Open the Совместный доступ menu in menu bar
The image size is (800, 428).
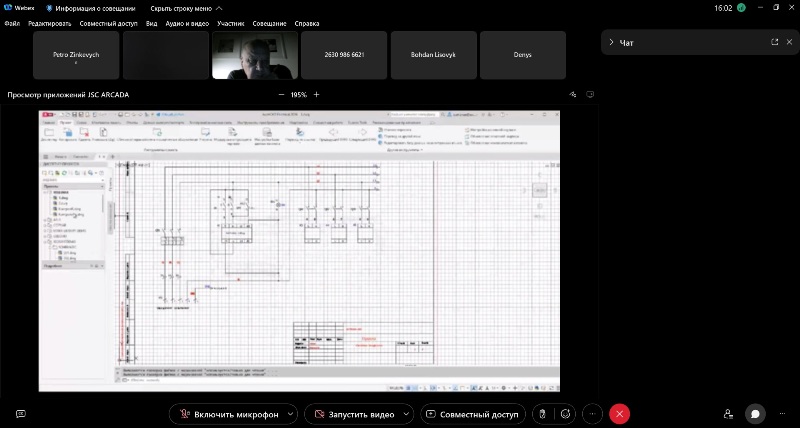point(108,23)
